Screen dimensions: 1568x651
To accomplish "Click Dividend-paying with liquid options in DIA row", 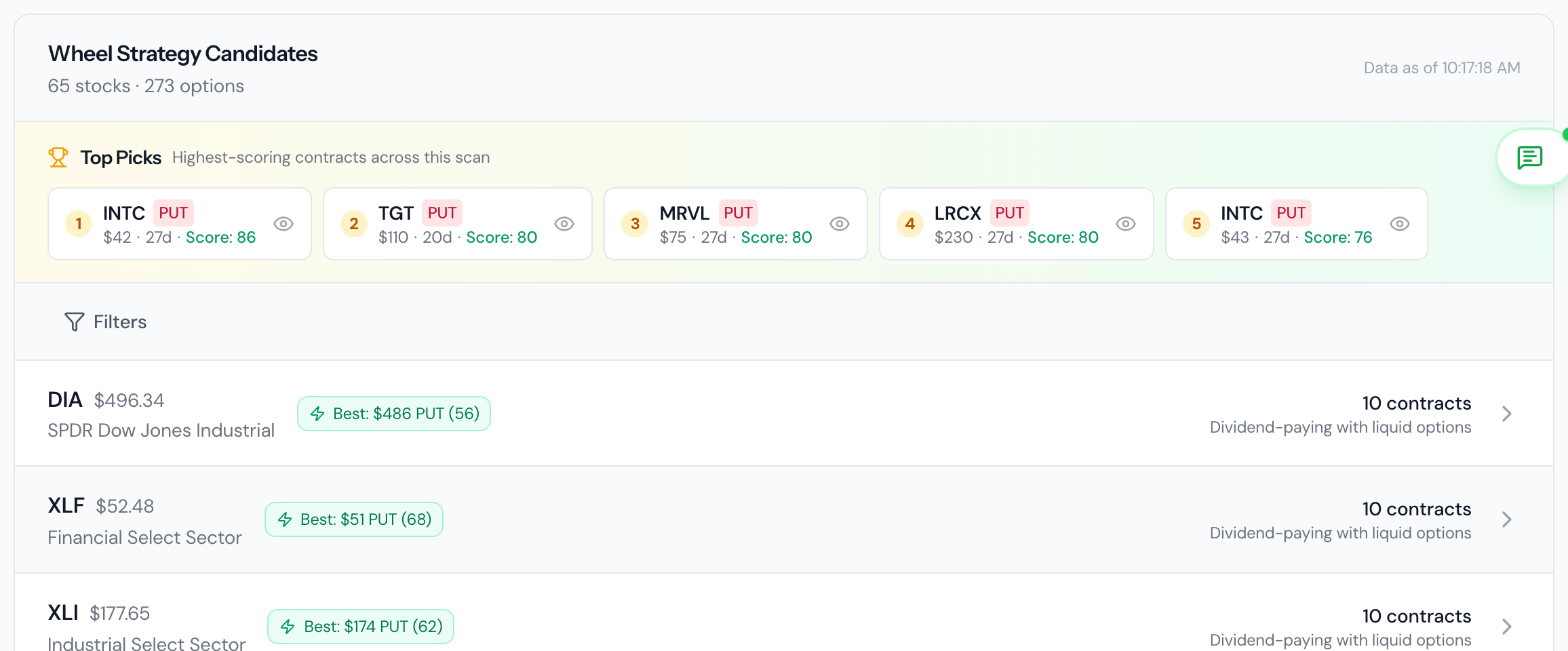I will pos(1341,427).
